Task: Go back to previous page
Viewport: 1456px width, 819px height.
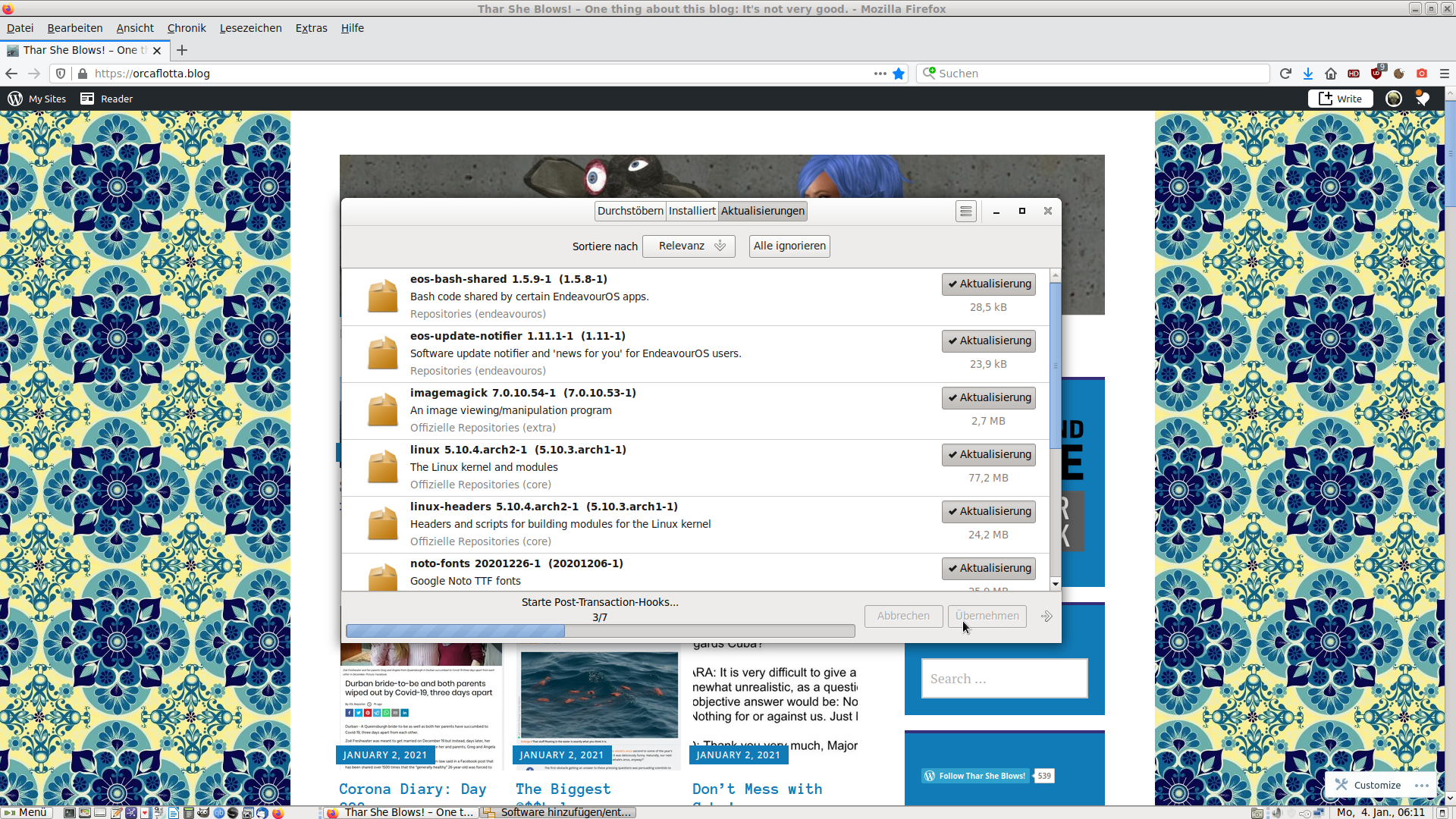Action: [11, 74]
